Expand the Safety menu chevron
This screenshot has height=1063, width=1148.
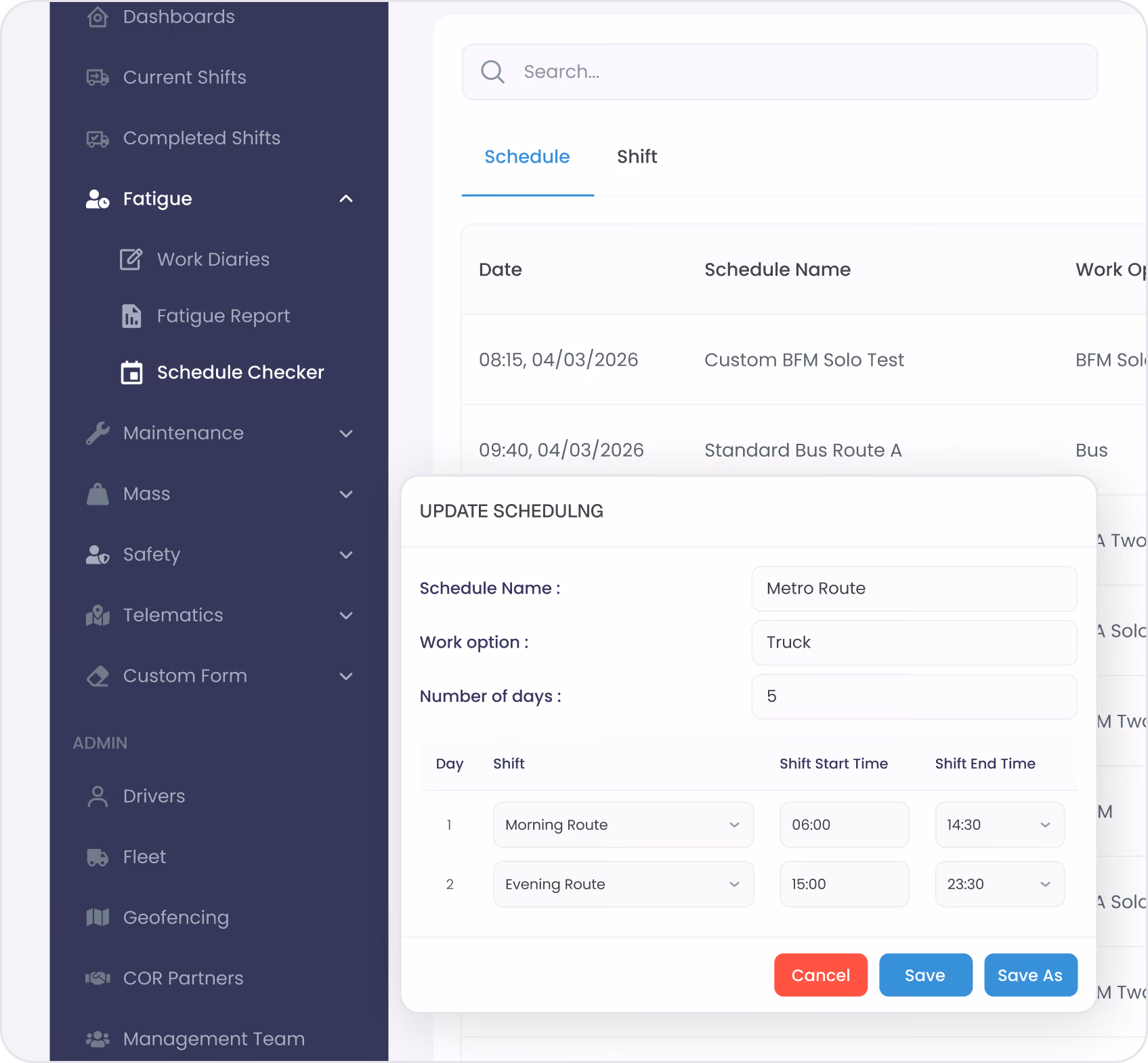coord(346,555)
